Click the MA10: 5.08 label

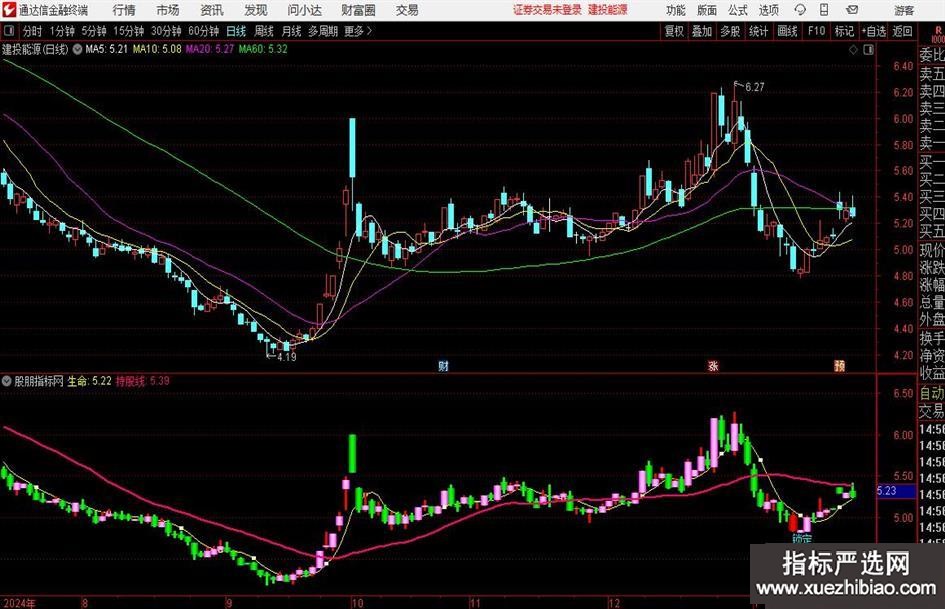coord(157,49)
